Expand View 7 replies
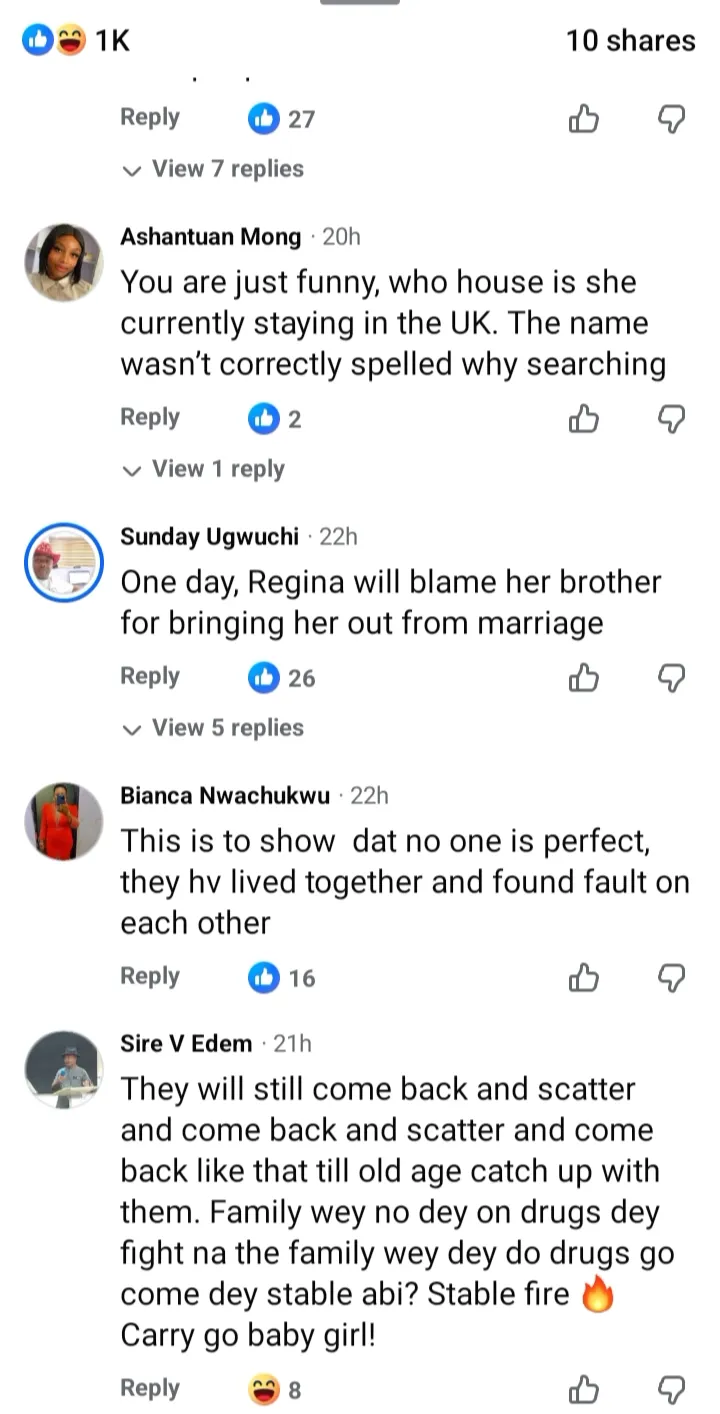This screenshot has width=720, height=1414. pyautogui.click(x=213, y=169)
